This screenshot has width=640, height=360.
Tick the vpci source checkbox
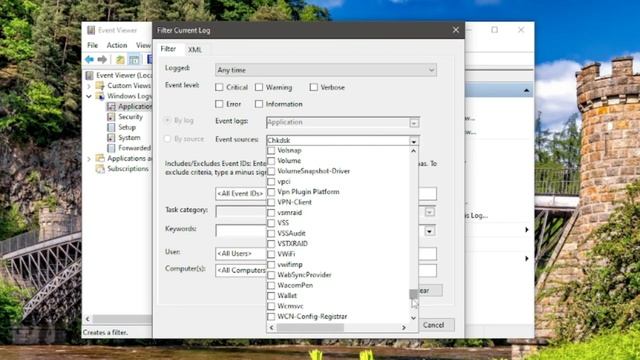click(x=271, y=181)
